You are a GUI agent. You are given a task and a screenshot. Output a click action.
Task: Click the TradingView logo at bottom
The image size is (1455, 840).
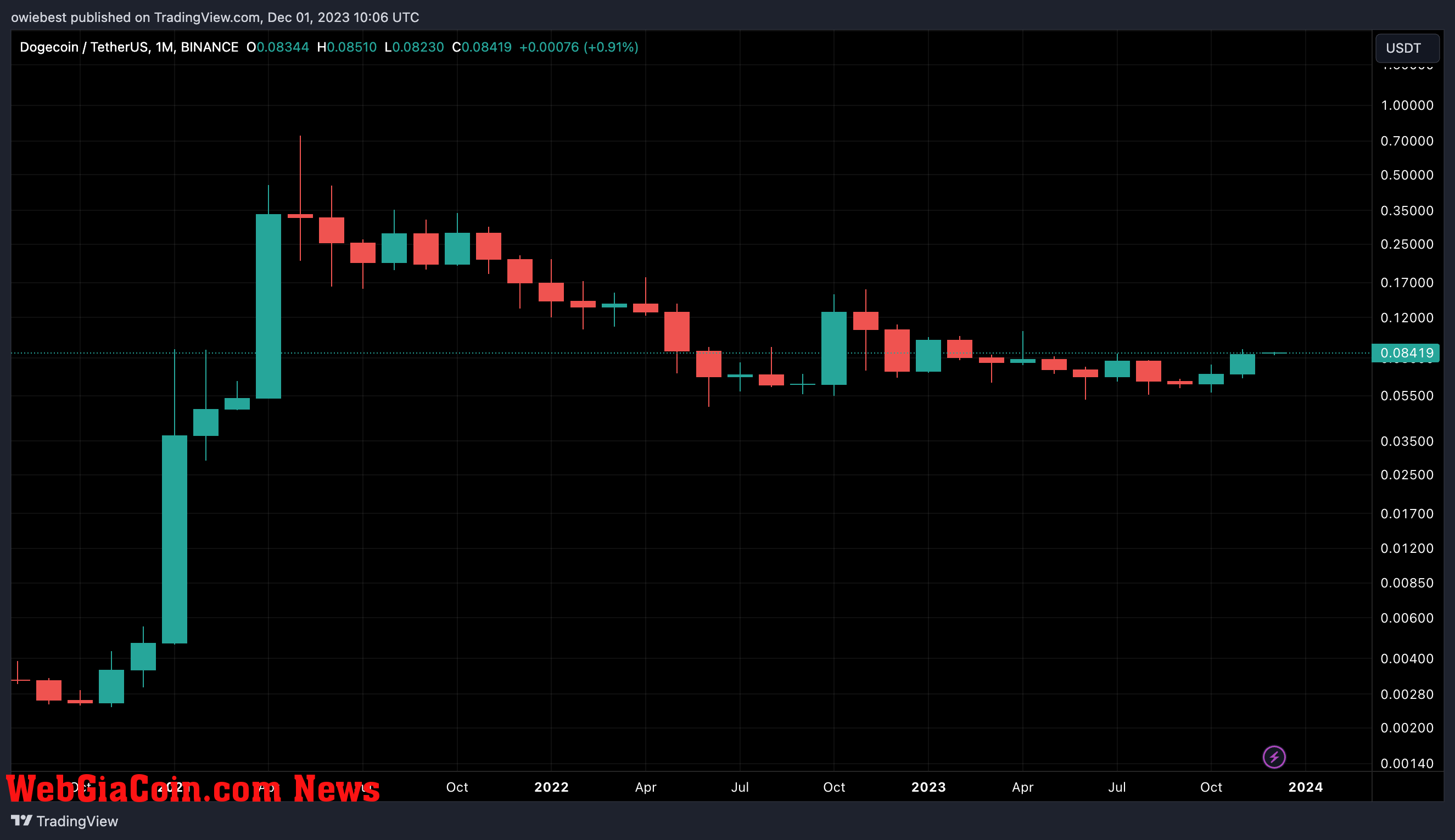pyautogui.click(x=65, y=821)
